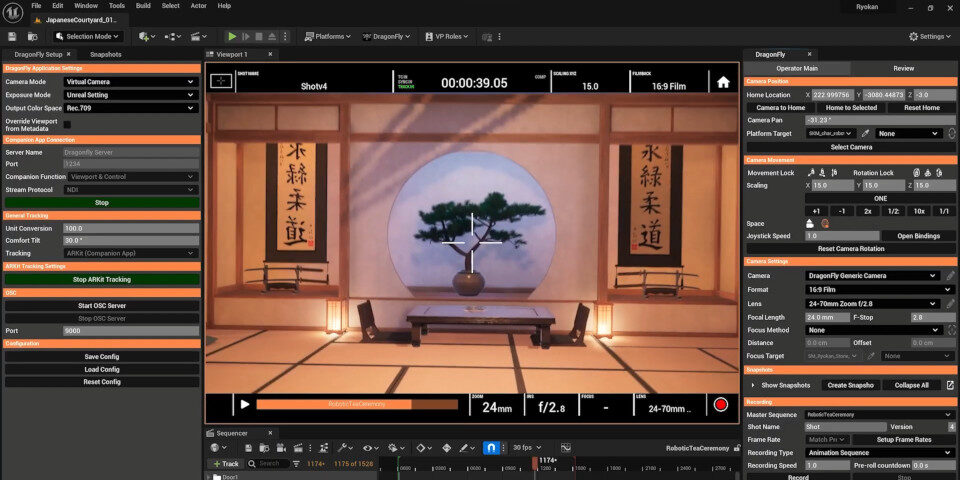960x480 pixels.
Task: Click the home icon in viewport overlay
Action: [723, 83]
